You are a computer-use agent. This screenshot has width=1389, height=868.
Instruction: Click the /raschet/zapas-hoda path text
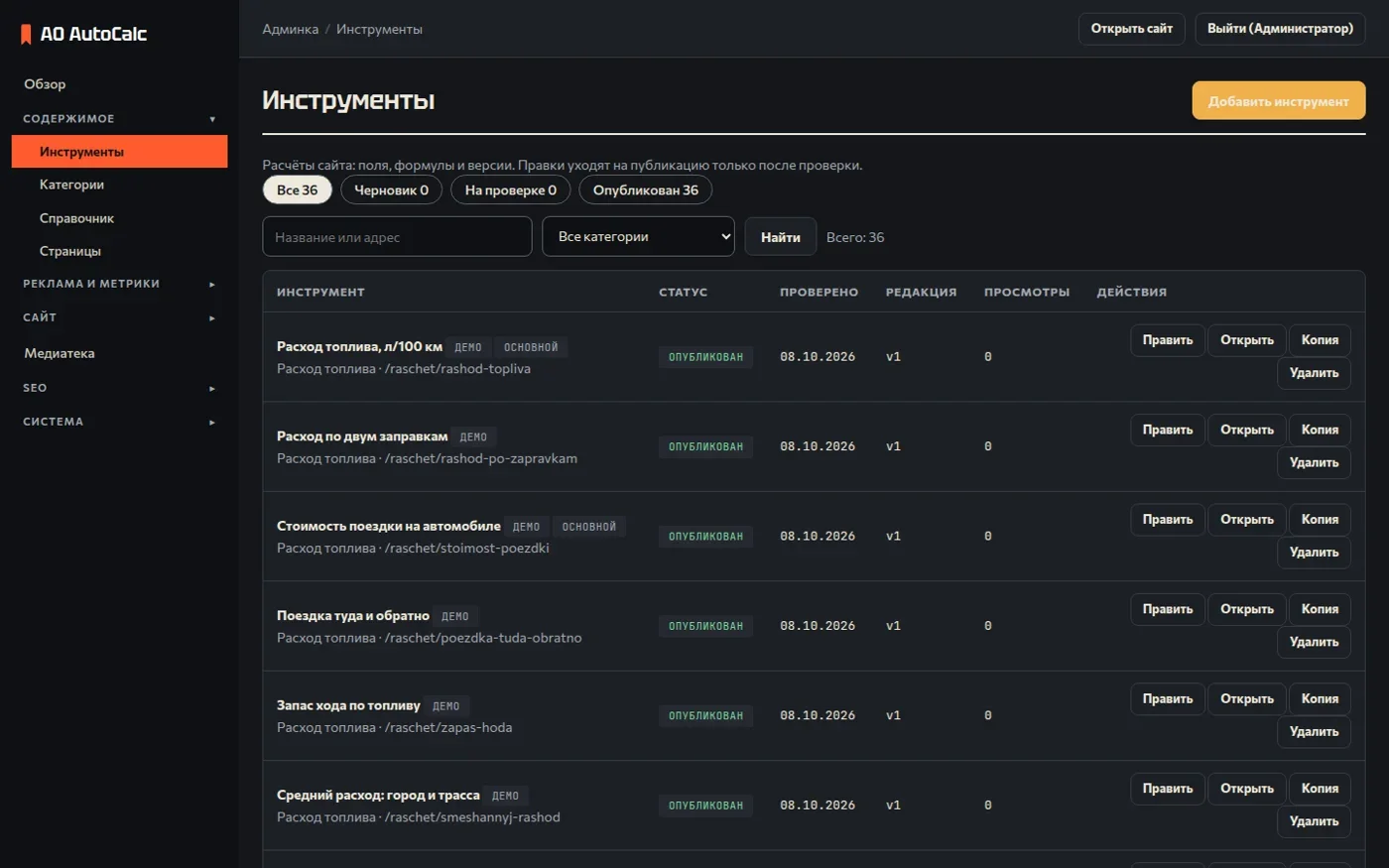(448, 727)
